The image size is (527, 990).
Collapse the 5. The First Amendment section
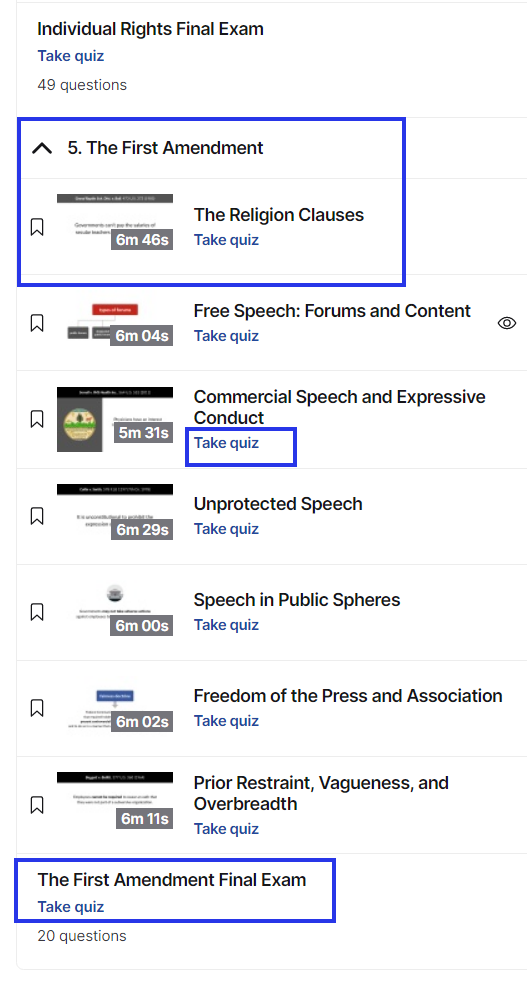tap(42, 148)
